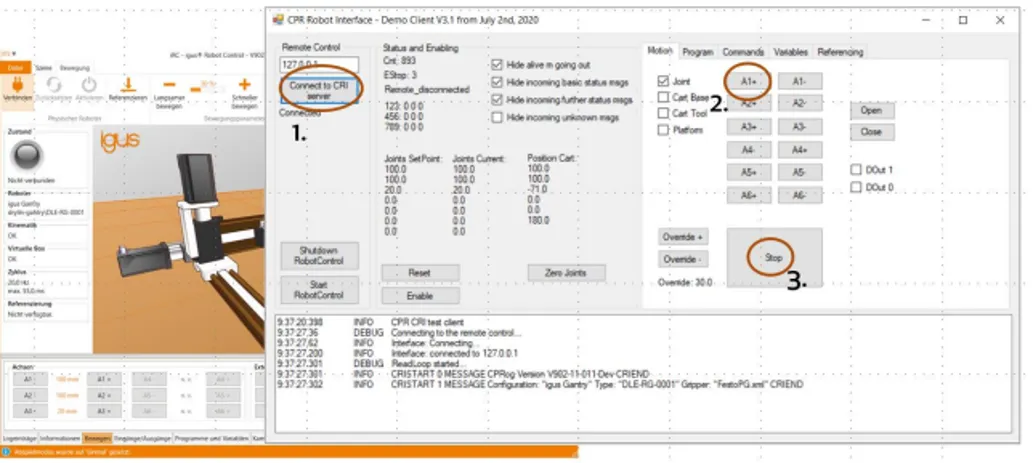This screenshot has width=1033, height=463.
Task: Click the large Stop button
Action: [x=774, y=258]
